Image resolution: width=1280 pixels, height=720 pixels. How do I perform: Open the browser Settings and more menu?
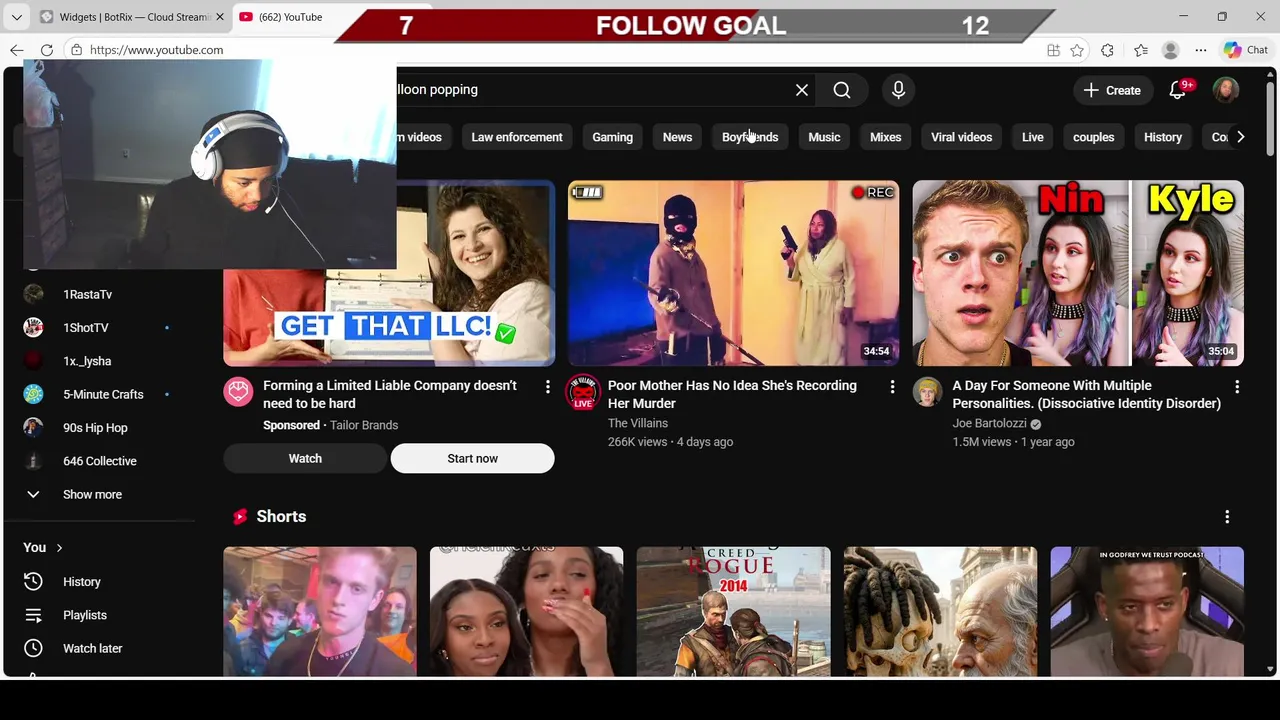coord(1201,50)
